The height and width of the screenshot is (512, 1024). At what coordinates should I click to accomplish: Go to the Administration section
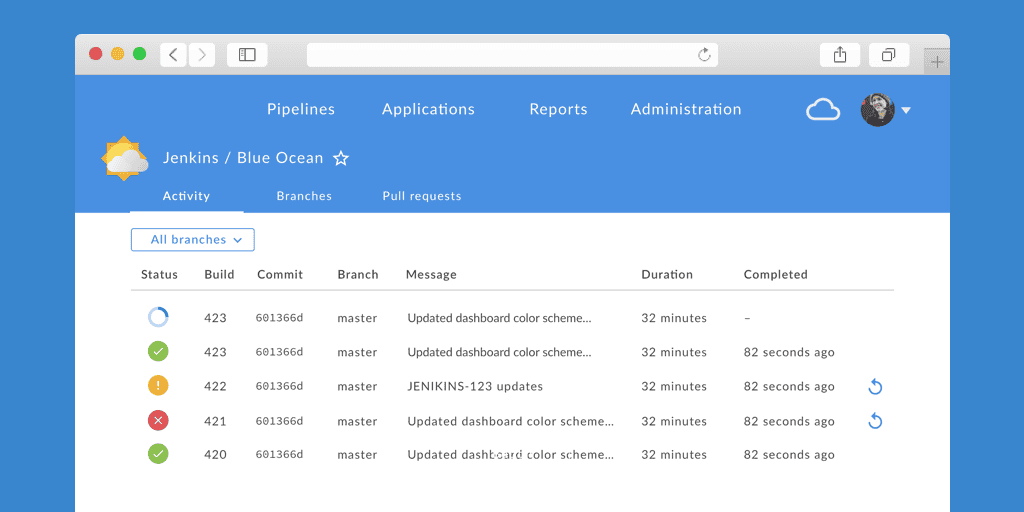[x=686, y=109]
